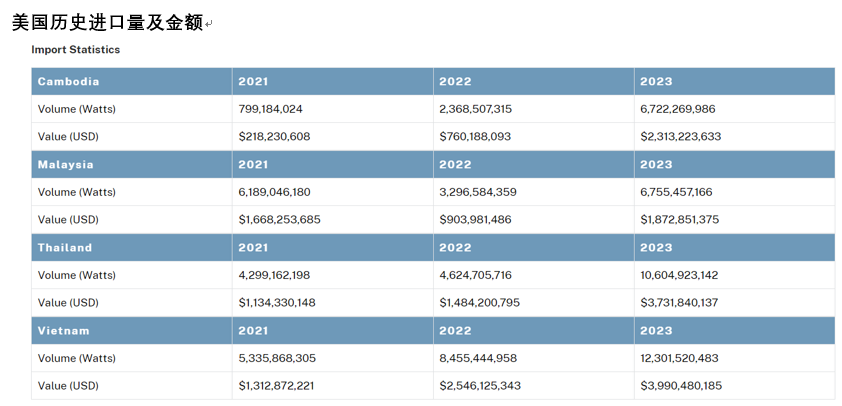Click the Chinese heading 美国历史进口量及金额
This screenshot has height=406, width=842.
point(105,21)
